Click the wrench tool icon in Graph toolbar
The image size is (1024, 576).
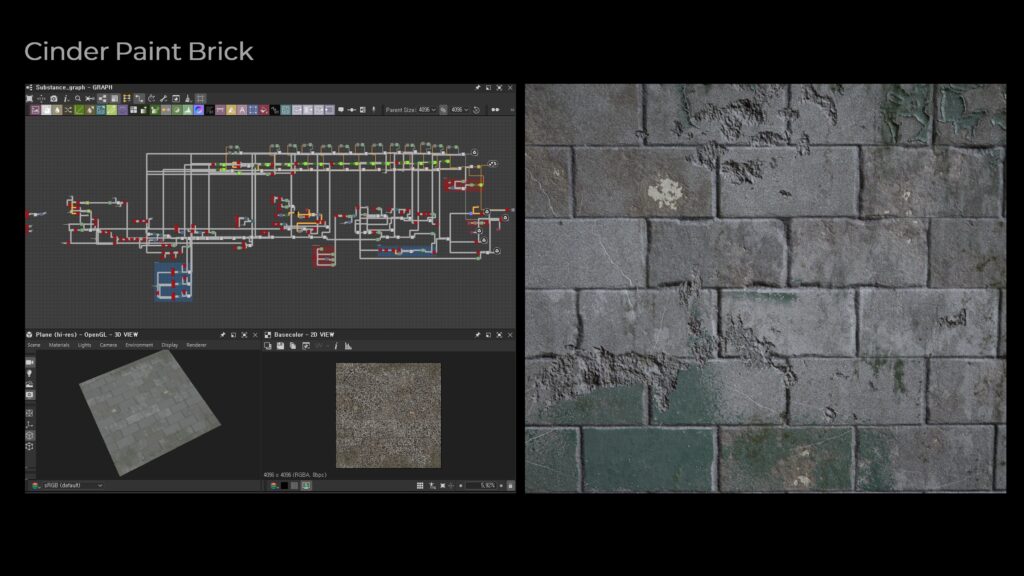(x=164, y=99)
